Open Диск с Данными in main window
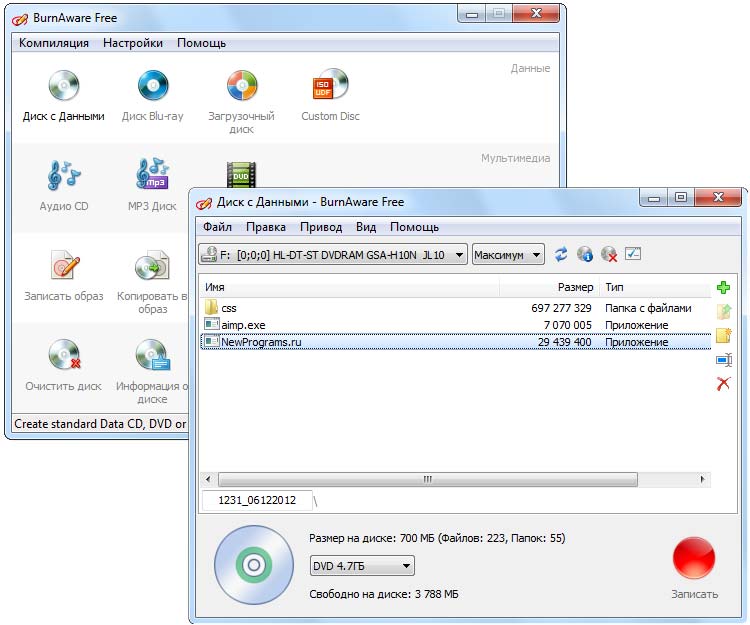 pos(64,96)
